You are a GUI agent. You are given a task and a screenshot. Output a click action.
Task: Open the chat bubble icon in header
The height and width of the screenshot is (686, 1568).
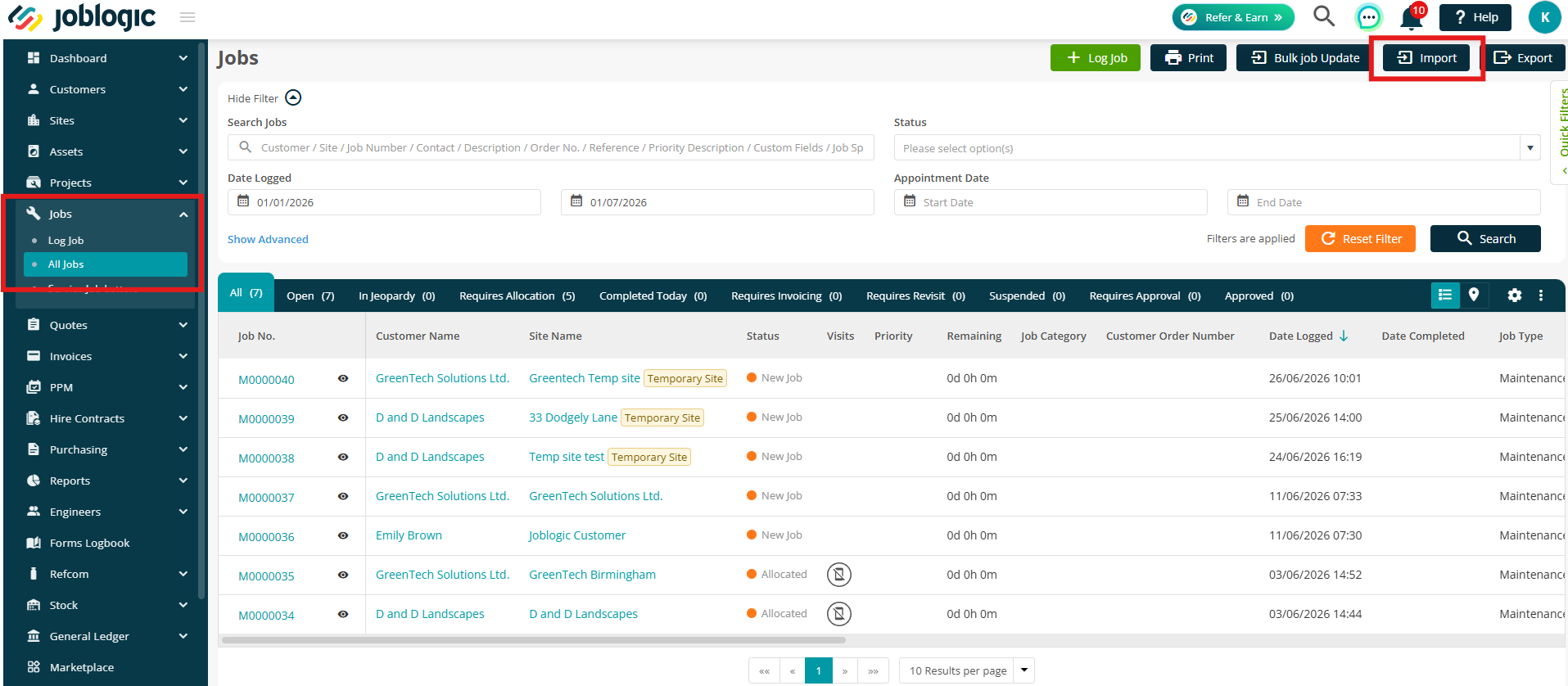(1368, 17)
